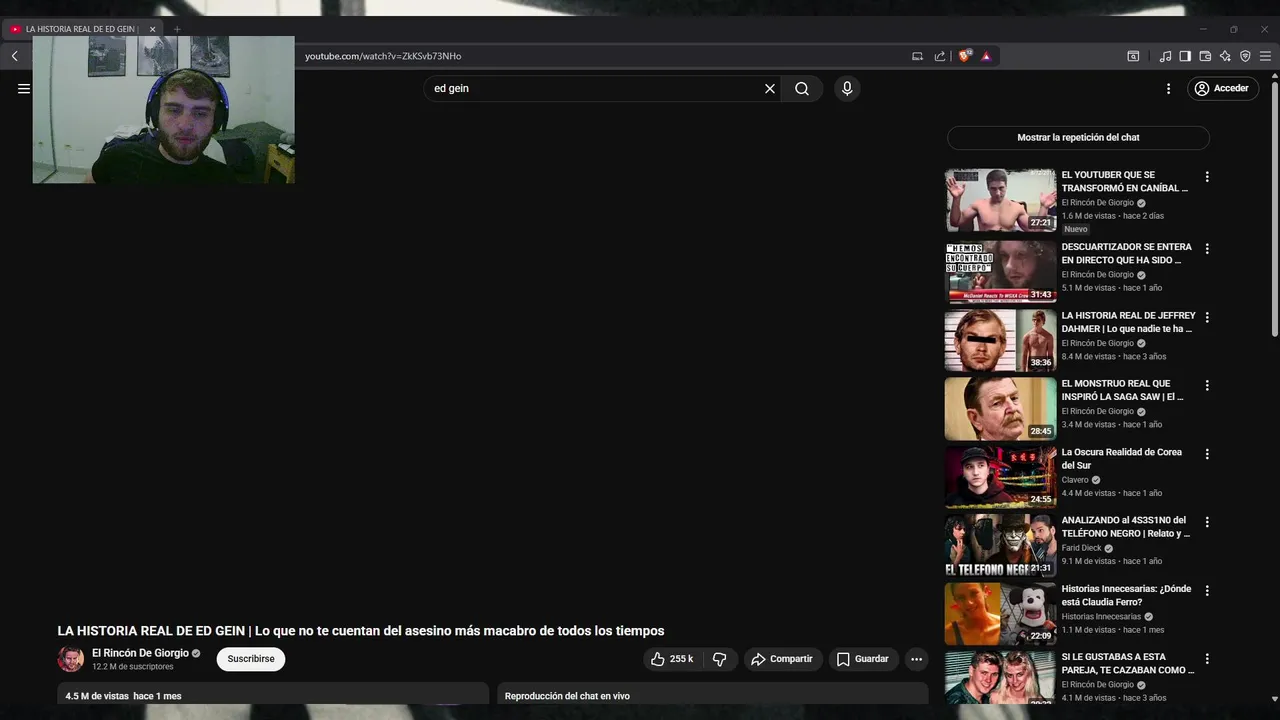
Task: Open the JEFFREY DAHMER video thumbnail
Action: [1000, 340]
